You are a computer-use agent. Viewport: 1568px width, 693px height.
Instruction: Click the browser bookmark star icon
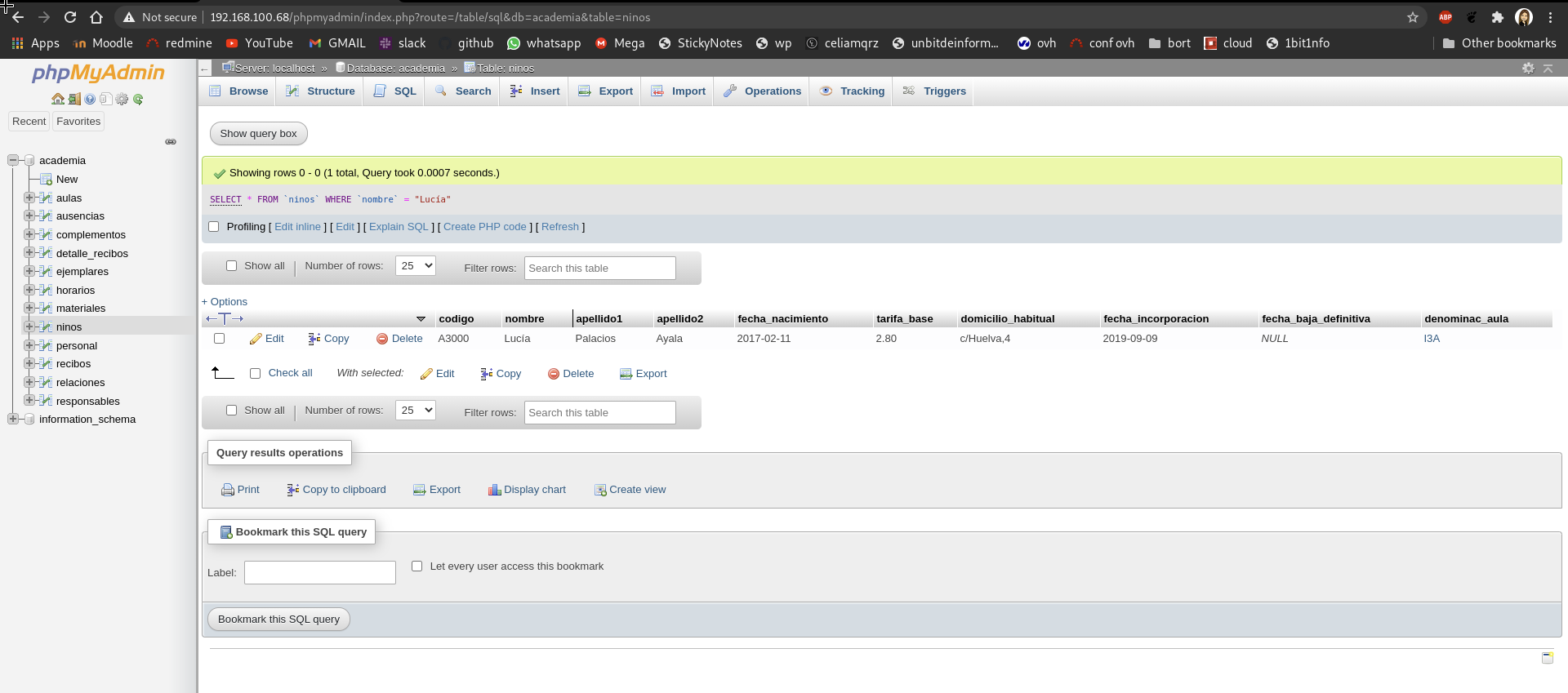(1413, 17)
